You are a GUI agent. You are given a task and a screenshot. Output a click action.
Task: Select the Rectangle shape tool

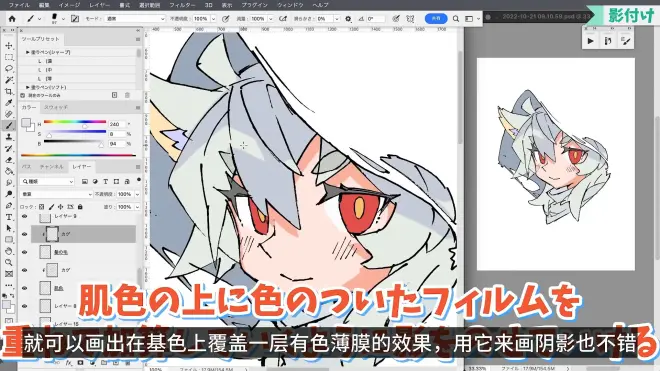9,240
